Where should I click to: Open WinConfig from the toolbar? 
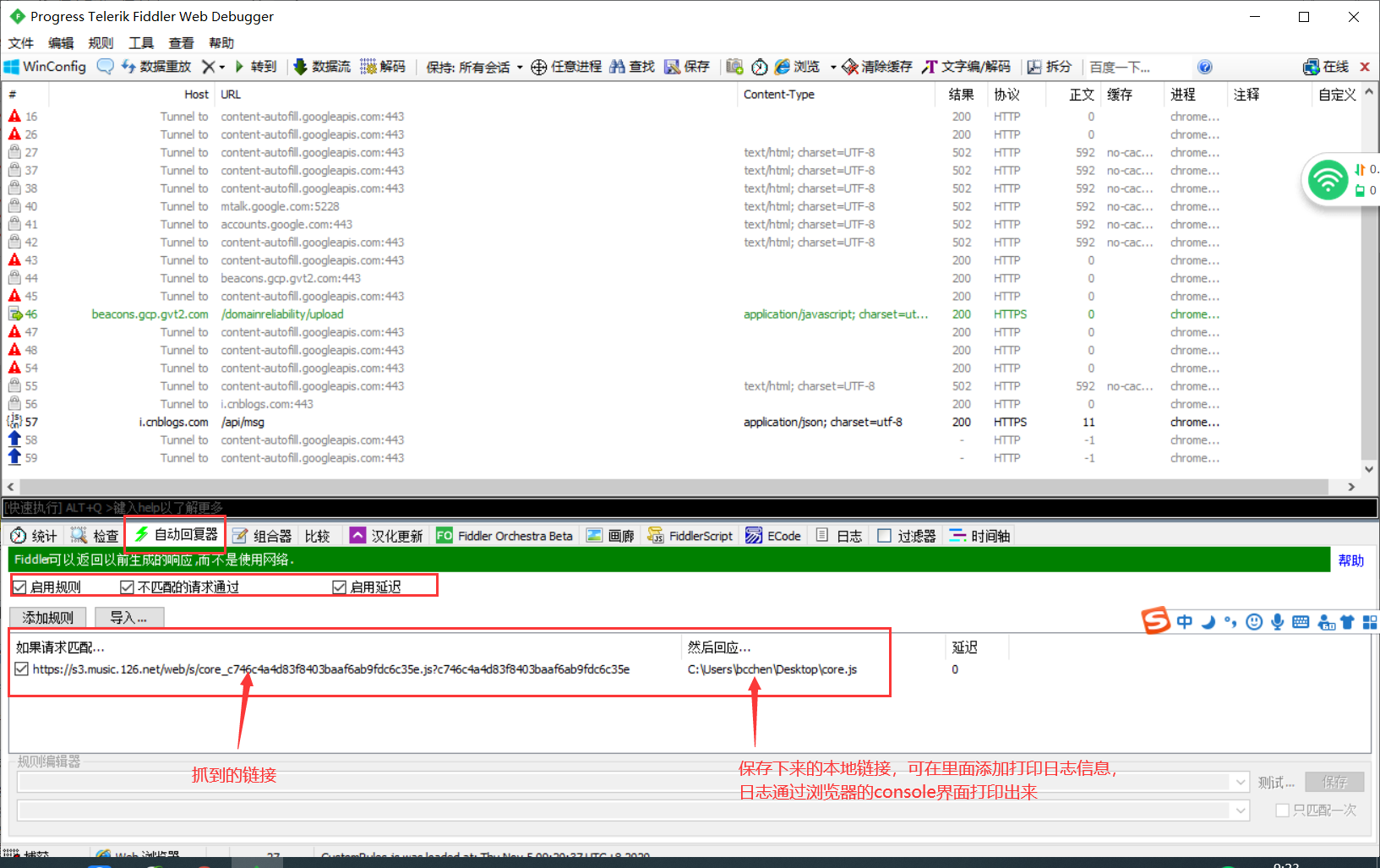point(46,67)
